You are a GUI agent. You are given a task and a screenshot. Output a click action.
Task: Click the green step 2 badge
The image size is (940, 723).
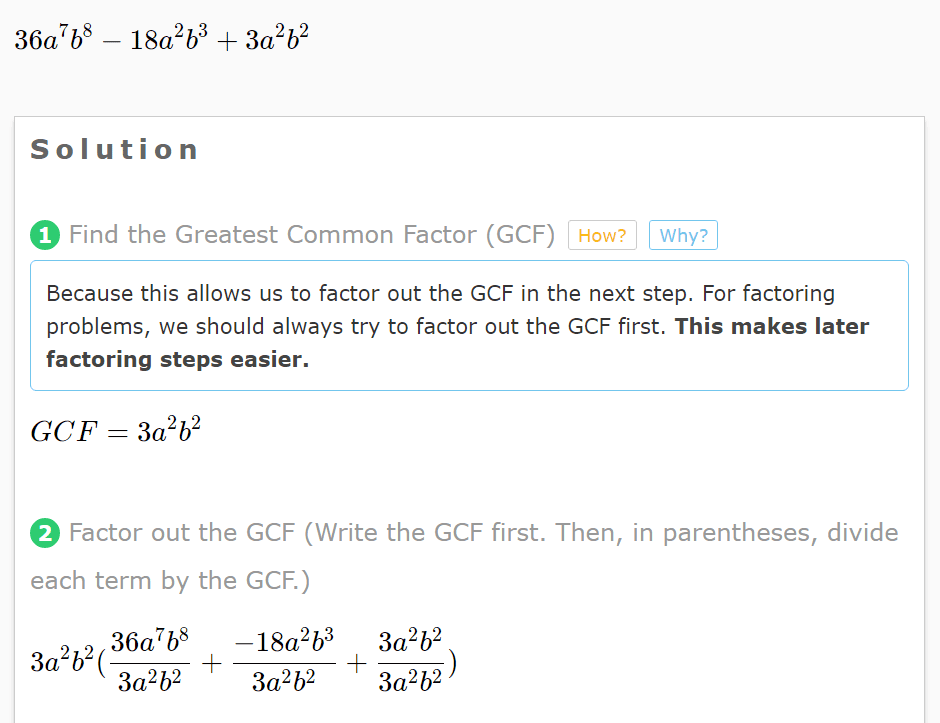pyautogui.click(x=43, y=533)
